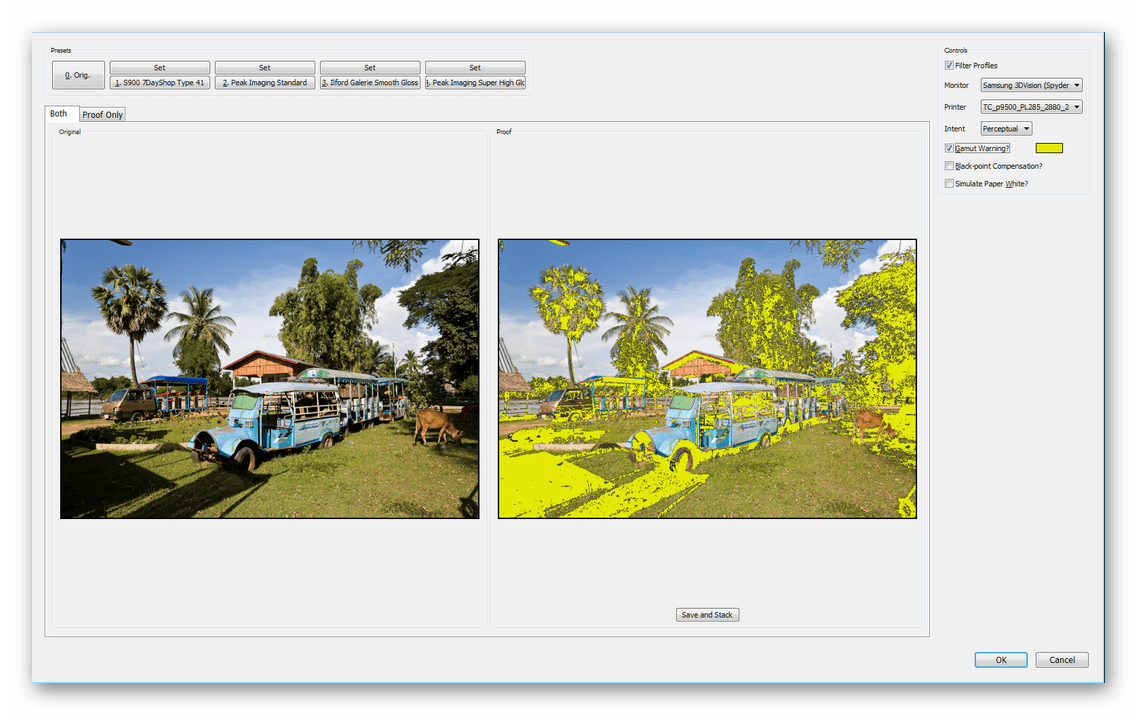Apply the Peak Imaging Standard preset
1137x715 pixels.
tap(265, 83)
